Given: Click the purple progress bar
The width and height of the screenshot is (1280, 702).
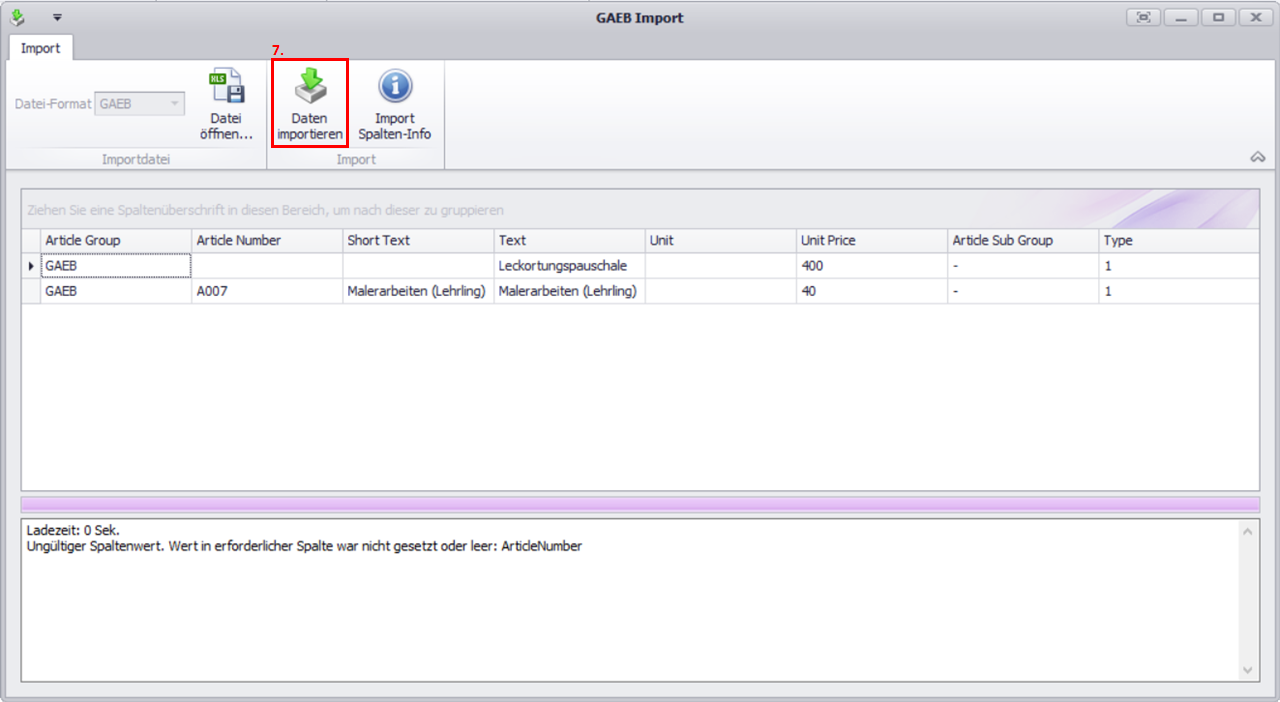Looking at the screenshot, I should 640,504.
